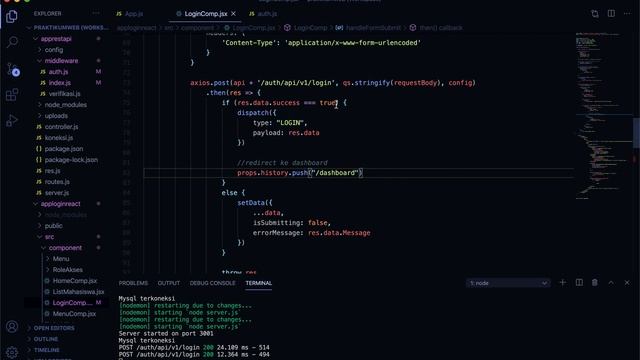Open the Run and Debug view
Image resolution: width=640 pixels, height=360 pixels.
click(12, 121)
